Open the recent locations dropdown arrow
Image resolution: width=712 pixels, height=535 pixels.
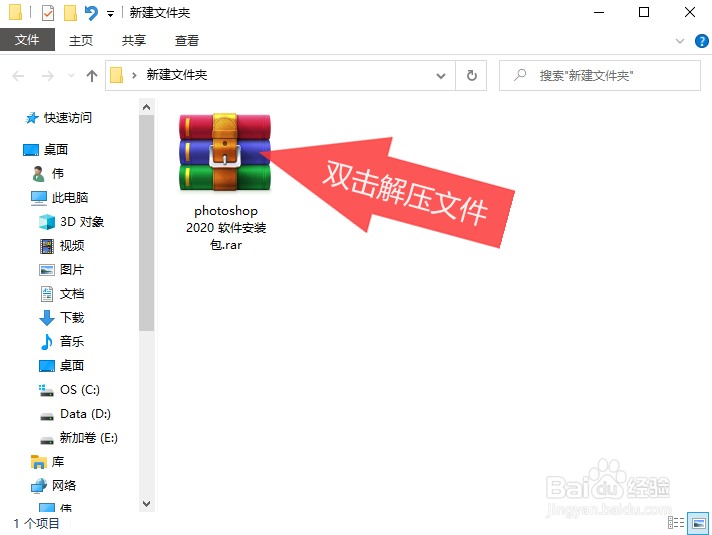[x=71, y=75]
